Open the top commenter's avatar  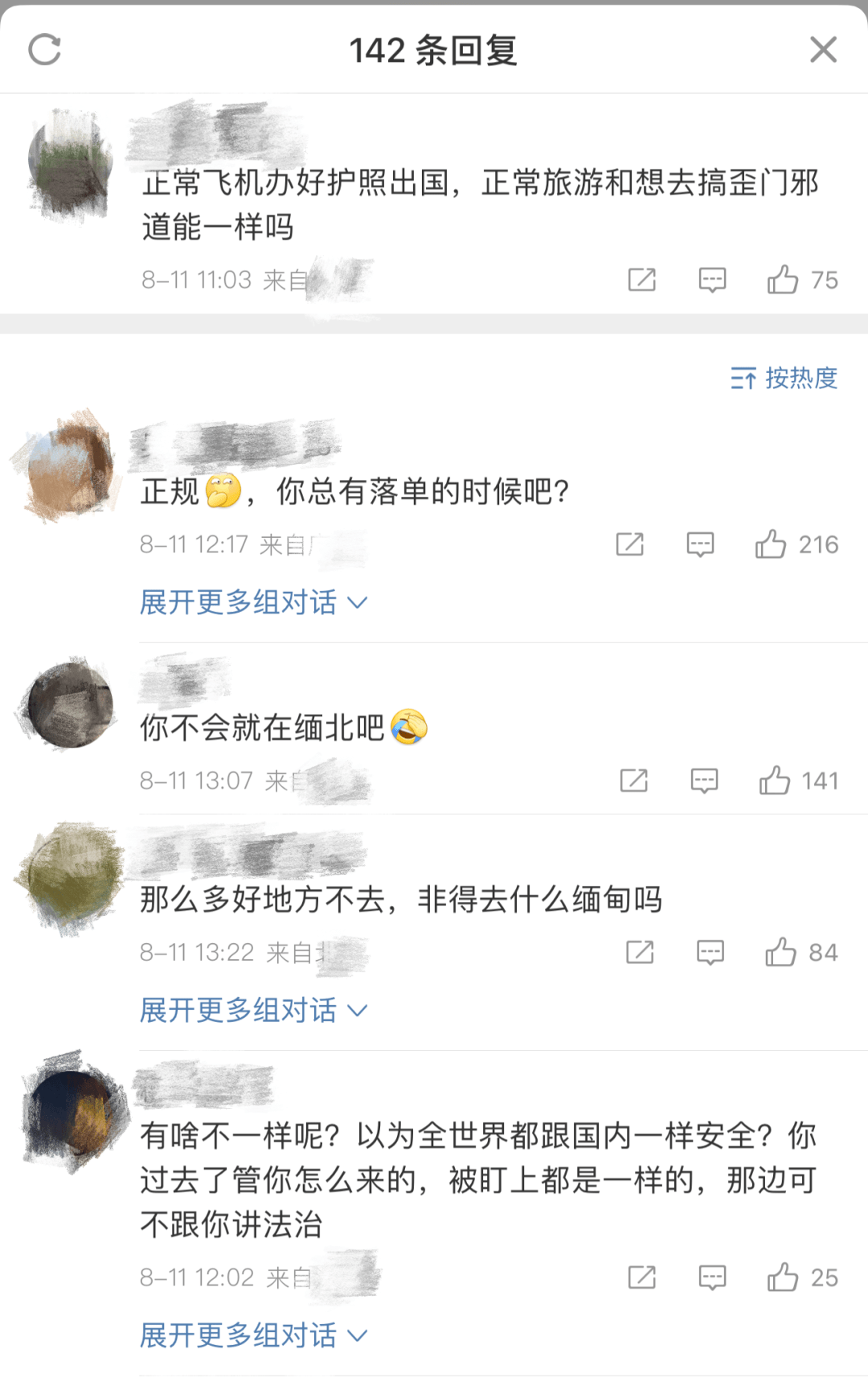[71, 161]
